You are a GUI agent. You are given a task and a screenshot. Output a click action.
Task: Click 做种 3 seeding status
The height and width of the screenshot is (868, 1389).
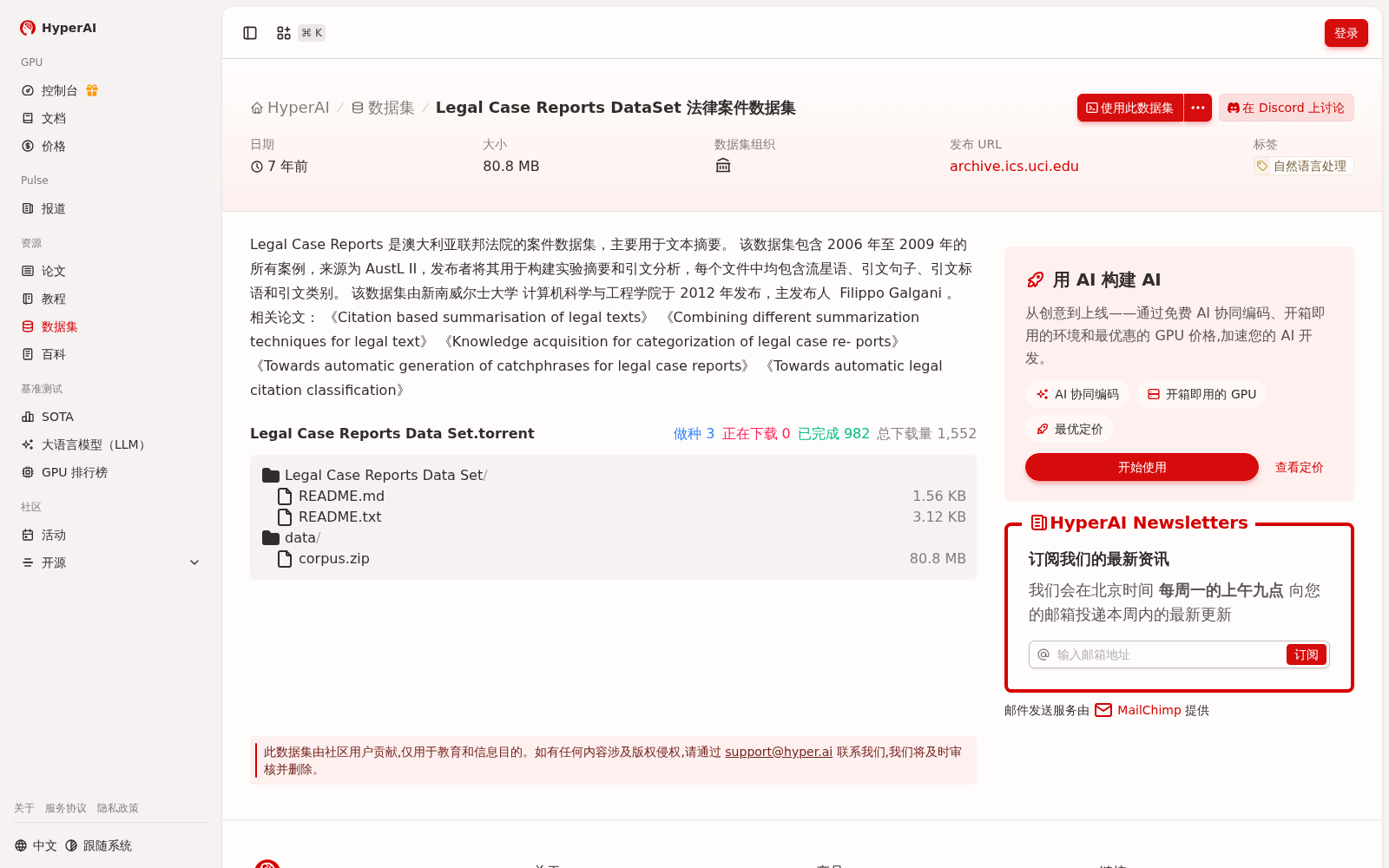pyautogui.click(x=694, y=433)
